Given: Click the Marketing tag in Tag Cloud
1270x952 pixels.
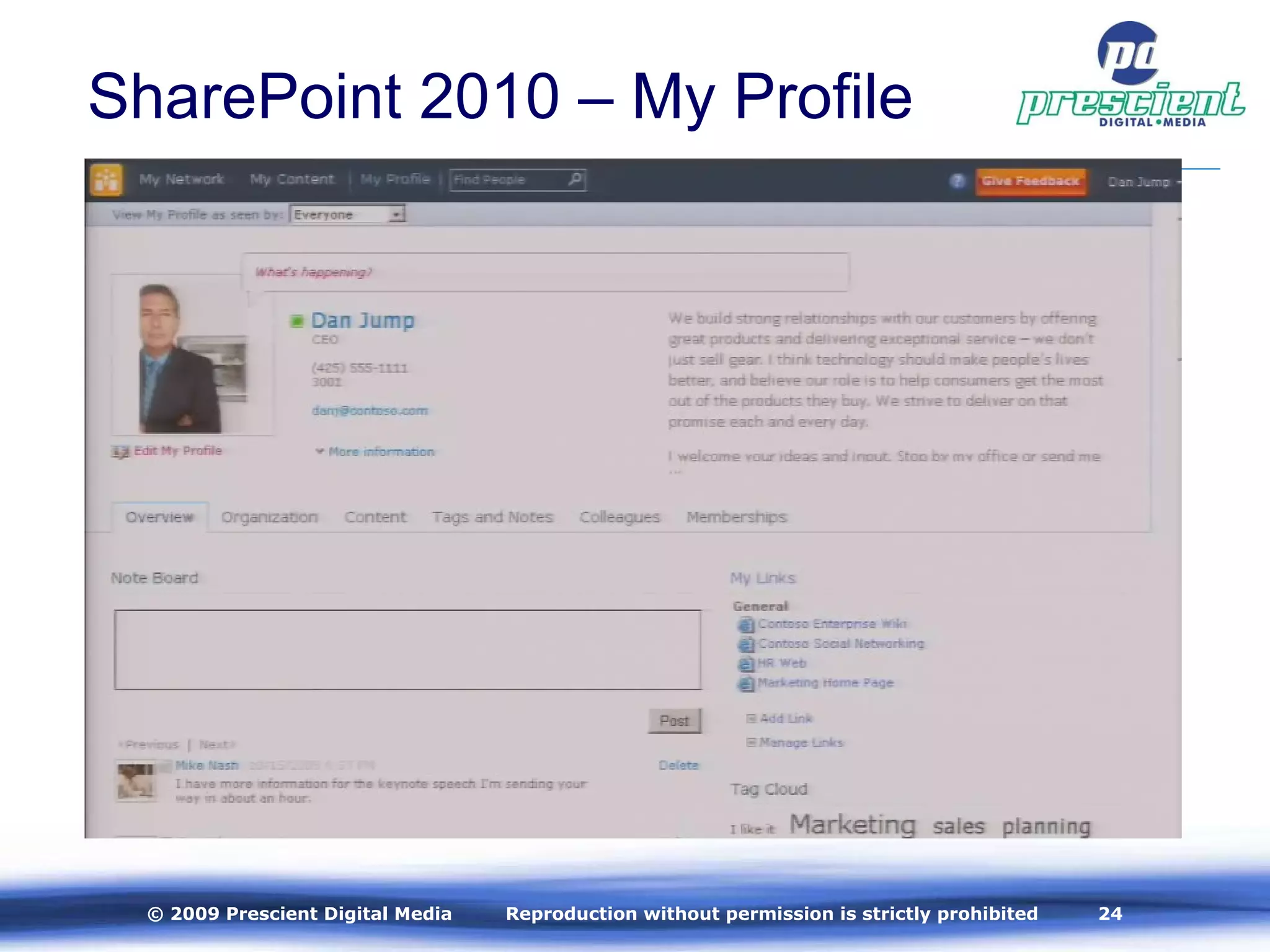Looking at the screenshot, I should [852, 825].
